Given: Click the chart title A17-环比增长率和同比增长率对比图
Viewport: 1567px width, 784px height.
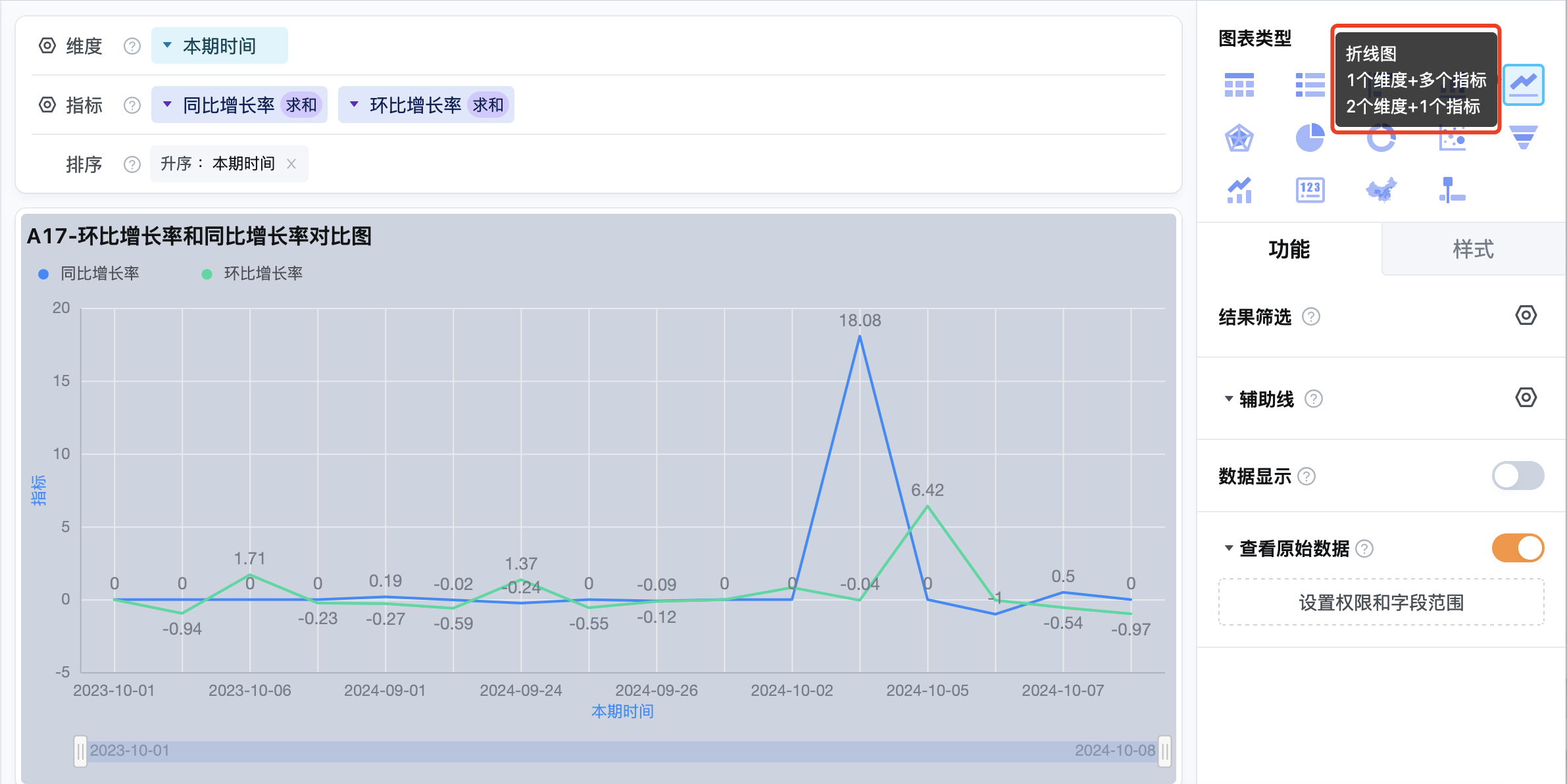Looking at the screenshot, I should click(x=199, y=236).
